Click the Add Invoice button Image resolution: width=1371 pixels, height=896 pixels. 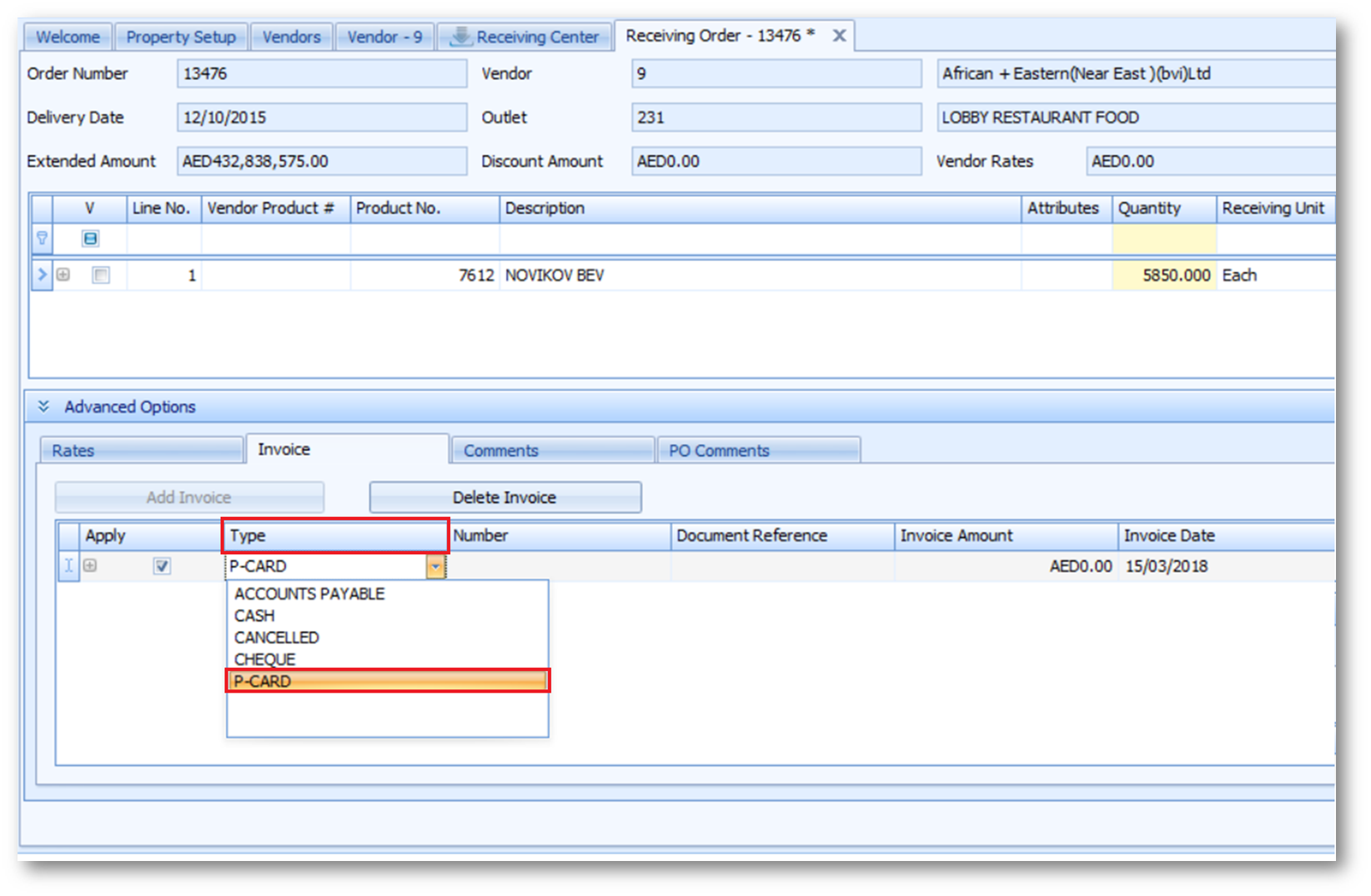pyautogui.click(x=188, y=498)
